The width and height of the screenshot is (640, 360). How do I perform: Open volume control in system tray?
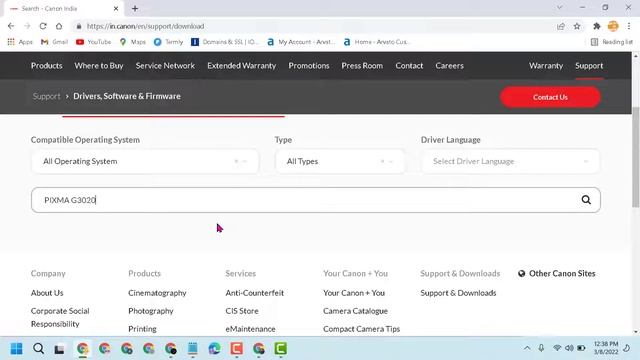[x=569, y=348]
